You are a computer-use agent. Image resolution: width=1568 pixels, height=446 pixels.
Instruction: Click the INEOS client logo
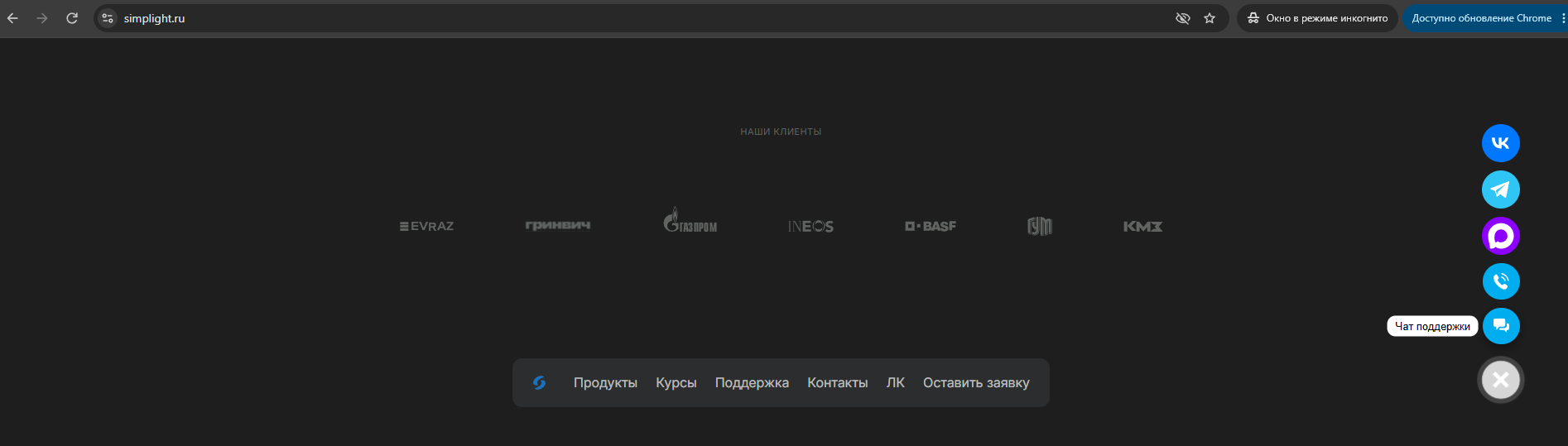[810, 226]
